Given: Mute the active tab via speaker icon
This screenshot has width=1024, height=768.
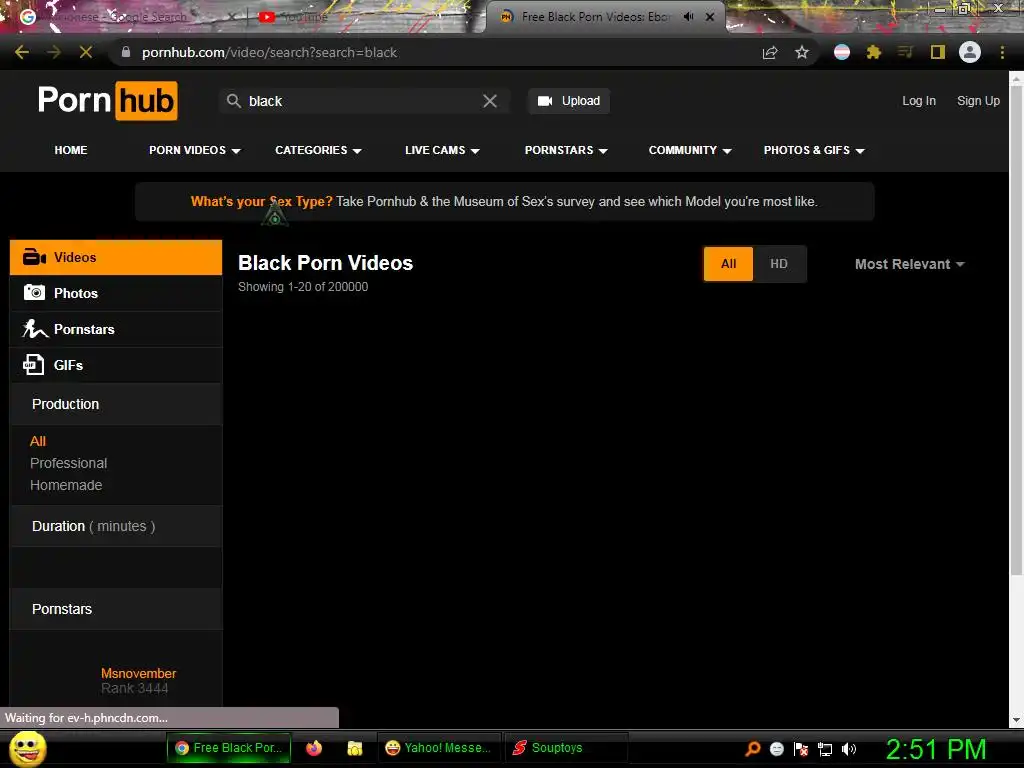Looking at the screenshot, I should click(x=688, y=17).
